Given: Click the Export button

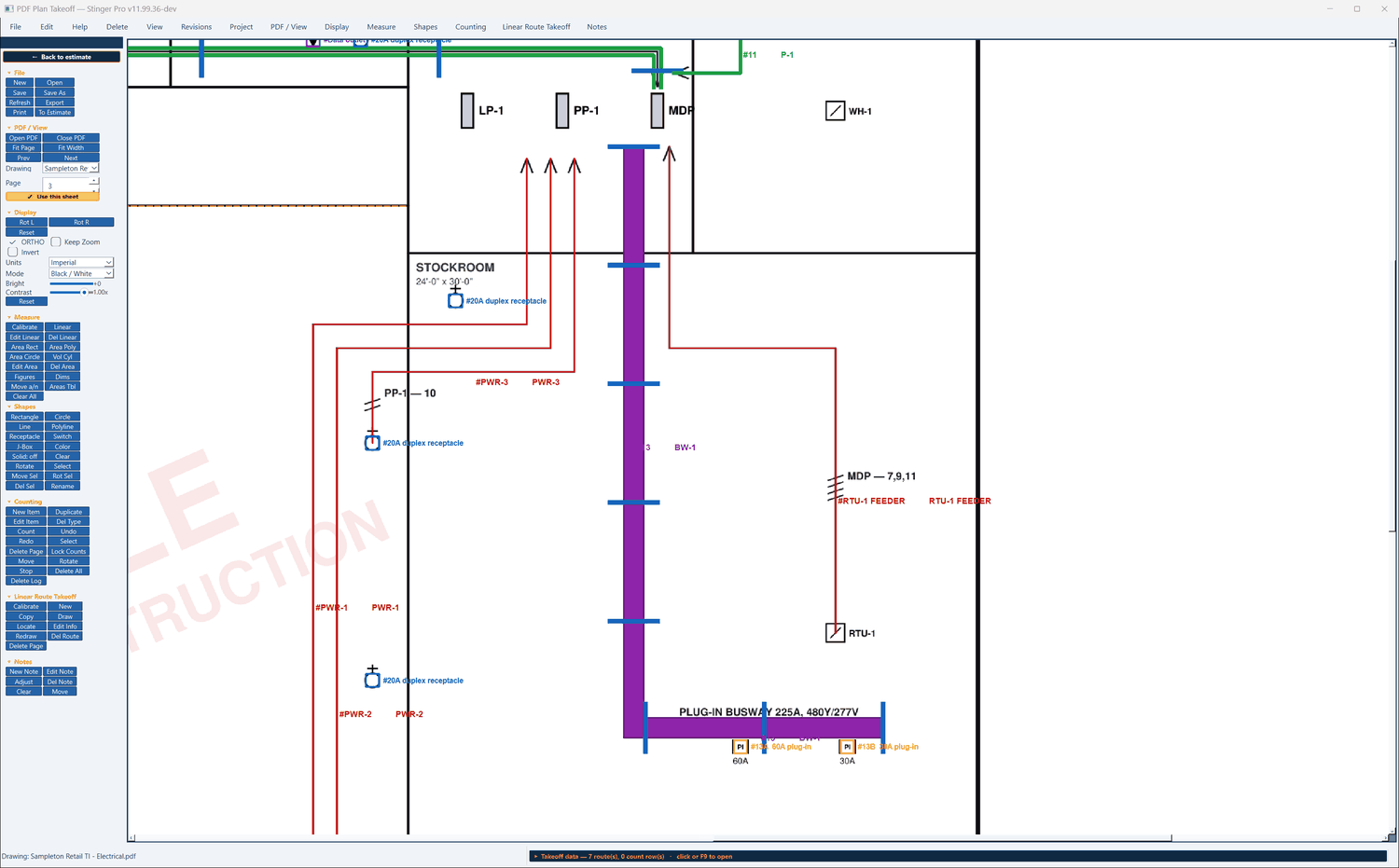Looking at the screenshot, I should point(55,103).
